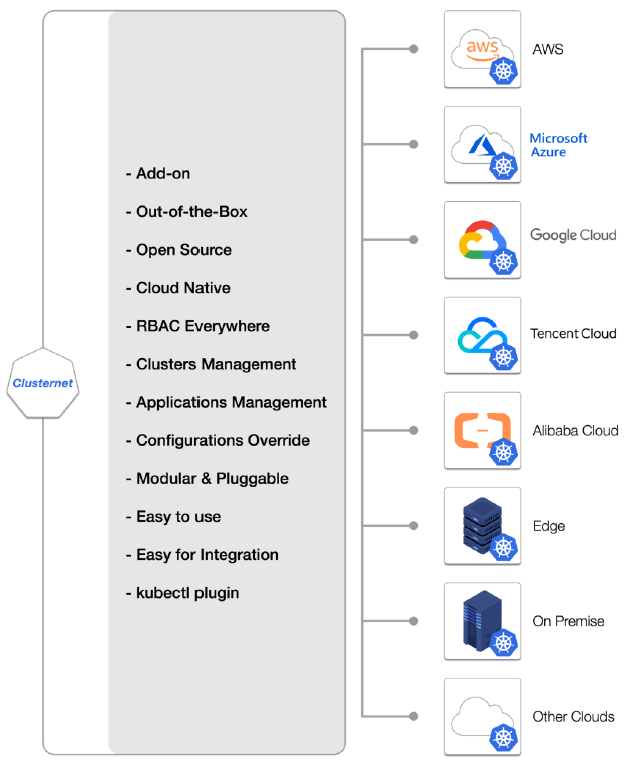632x769 pixels.
Task: Click the Tencent Cloud label
Action: 573,333
